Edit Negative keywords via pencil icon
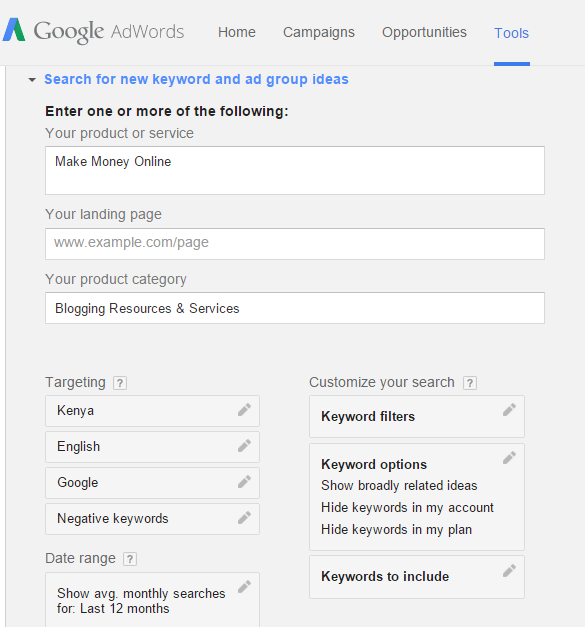This screenshot has width=585, height=627. [x=244, y=517]
